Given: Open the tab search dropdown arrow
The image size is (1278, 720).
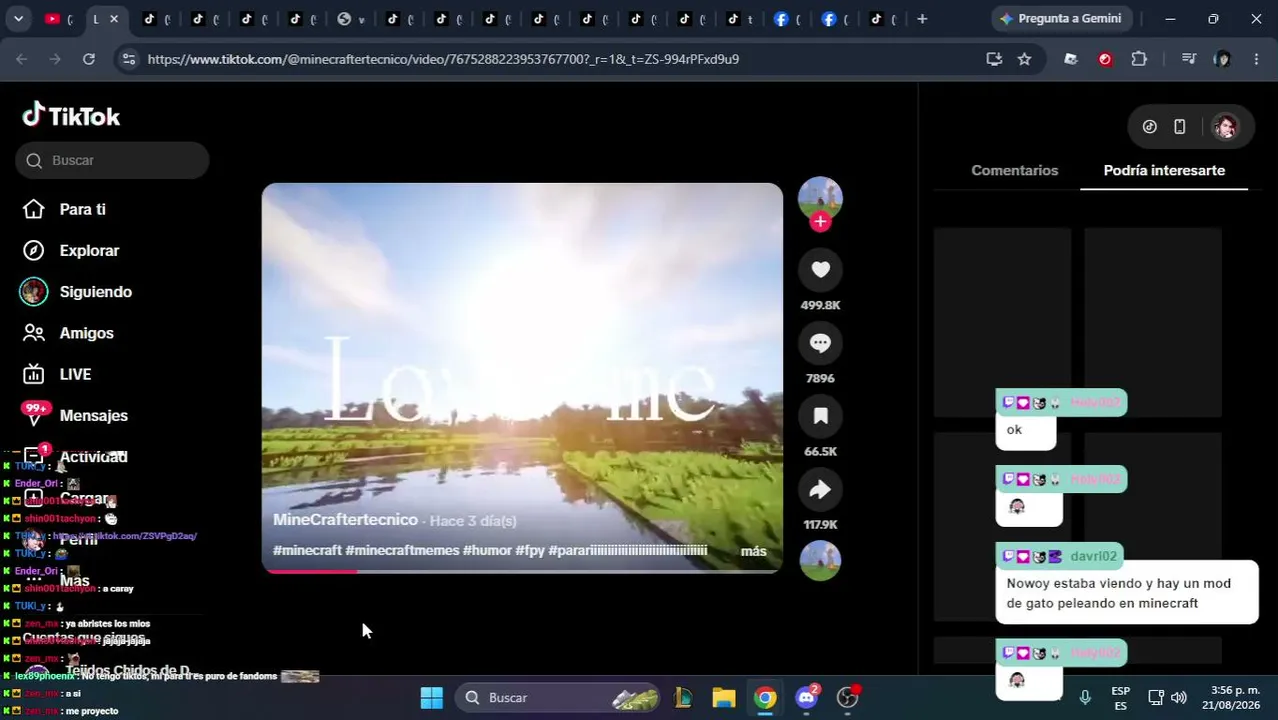Looking at the screenshot, I should coord(18,18).
